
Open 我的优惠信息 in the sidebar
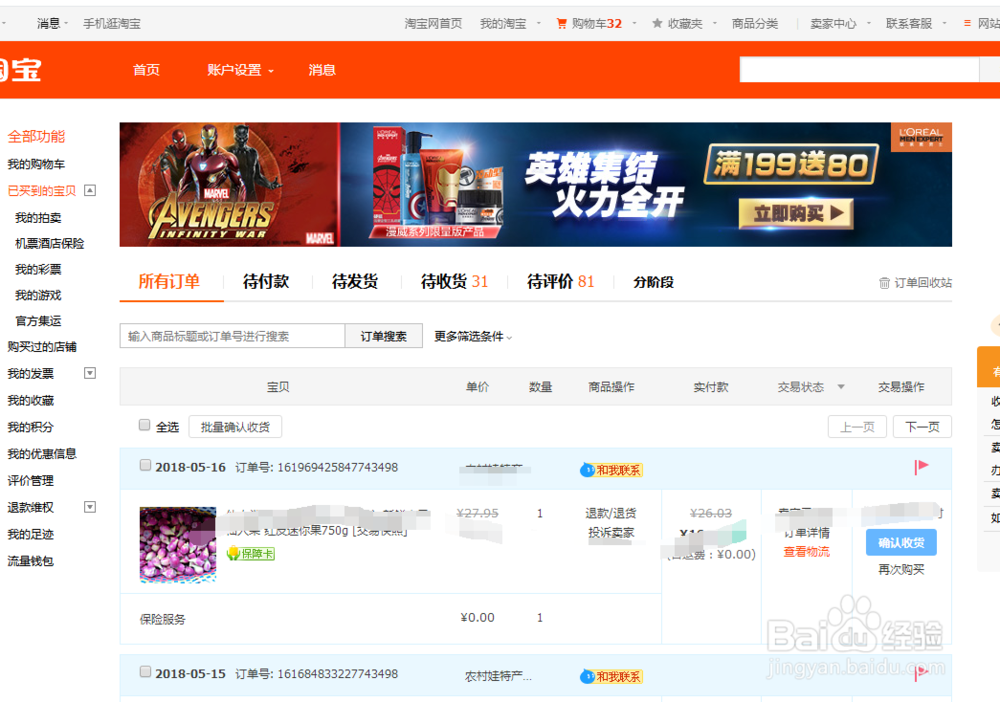(x=42, y=454)
